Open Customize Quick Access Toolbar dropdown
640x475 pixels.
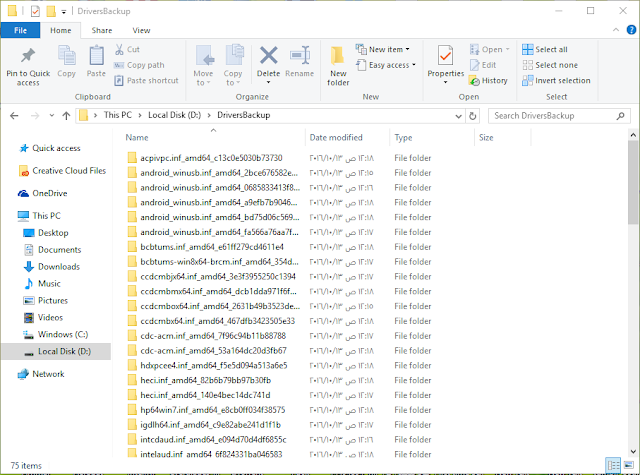click(64, 12)
